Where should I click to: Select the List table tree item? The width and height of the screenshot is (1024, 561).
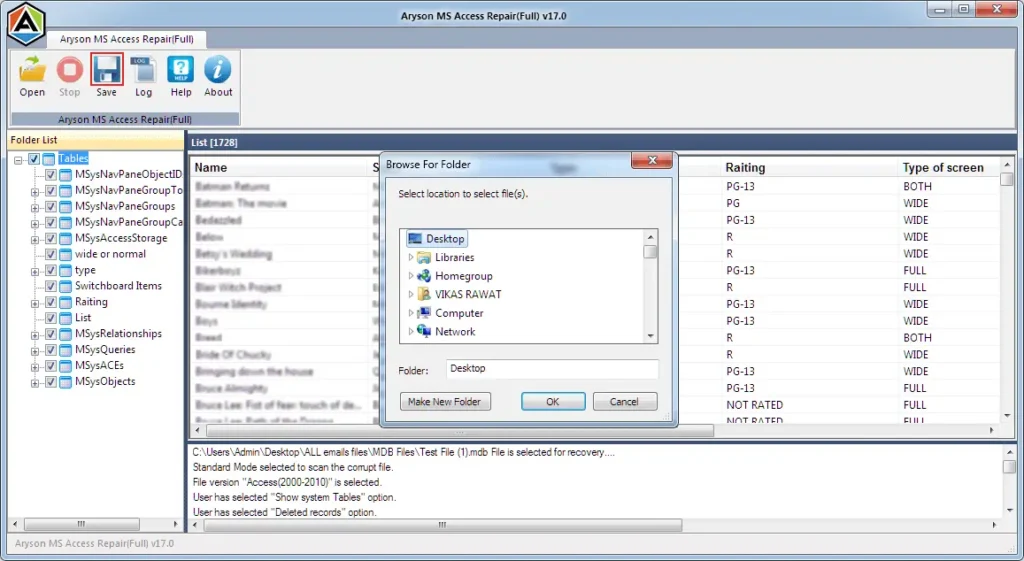click(x=83, y=318)
